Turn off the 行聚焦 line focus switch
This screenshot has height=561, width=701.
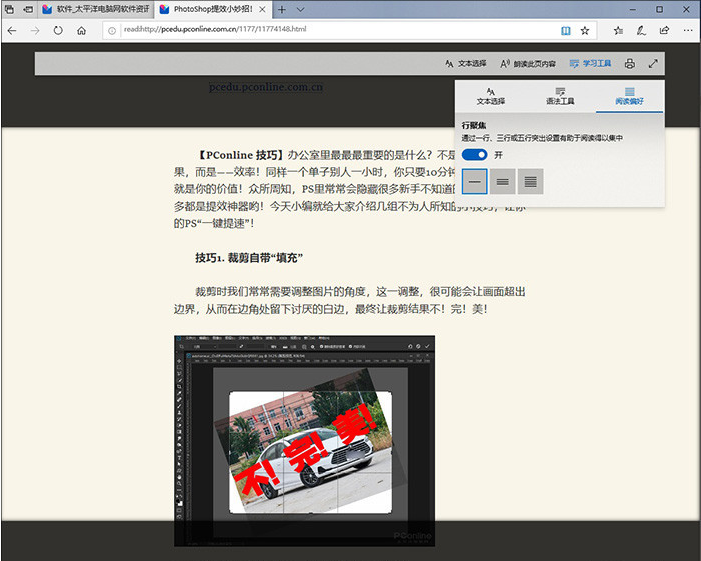pyautogui.click(x=475, y=155)
